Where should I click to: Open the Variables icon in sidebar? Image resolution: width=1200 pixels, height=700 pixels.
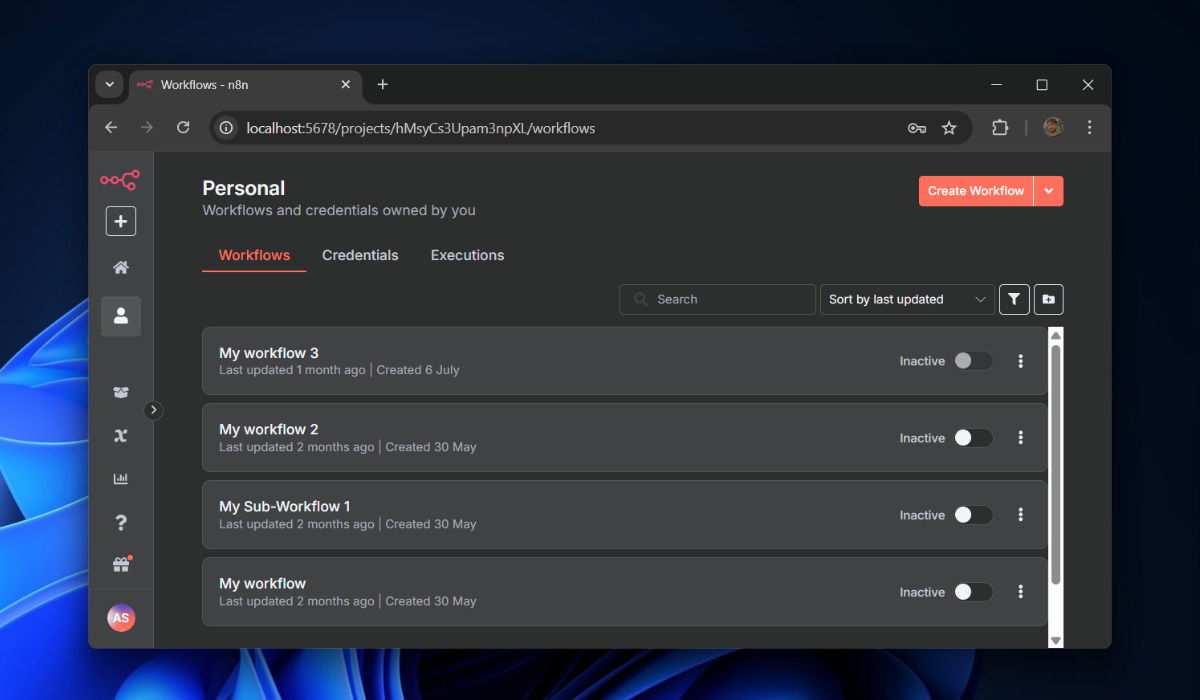[x=121, y=435]
